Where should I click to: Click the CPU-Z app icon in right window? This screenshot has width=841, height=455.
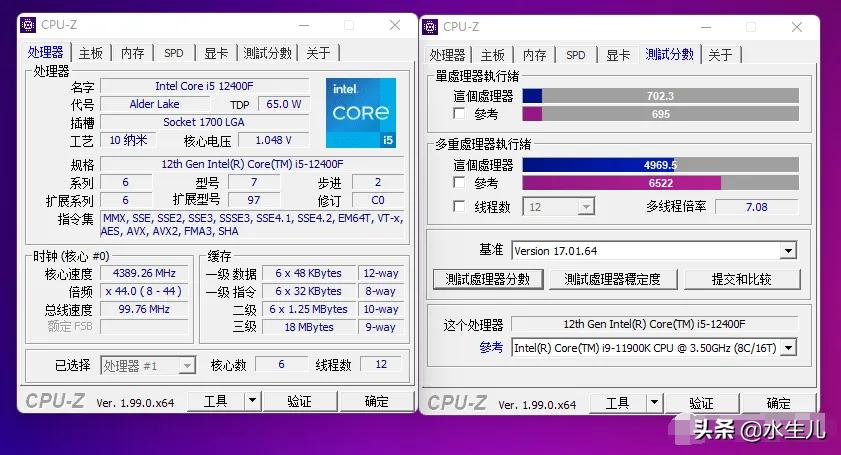pos(430,27)
